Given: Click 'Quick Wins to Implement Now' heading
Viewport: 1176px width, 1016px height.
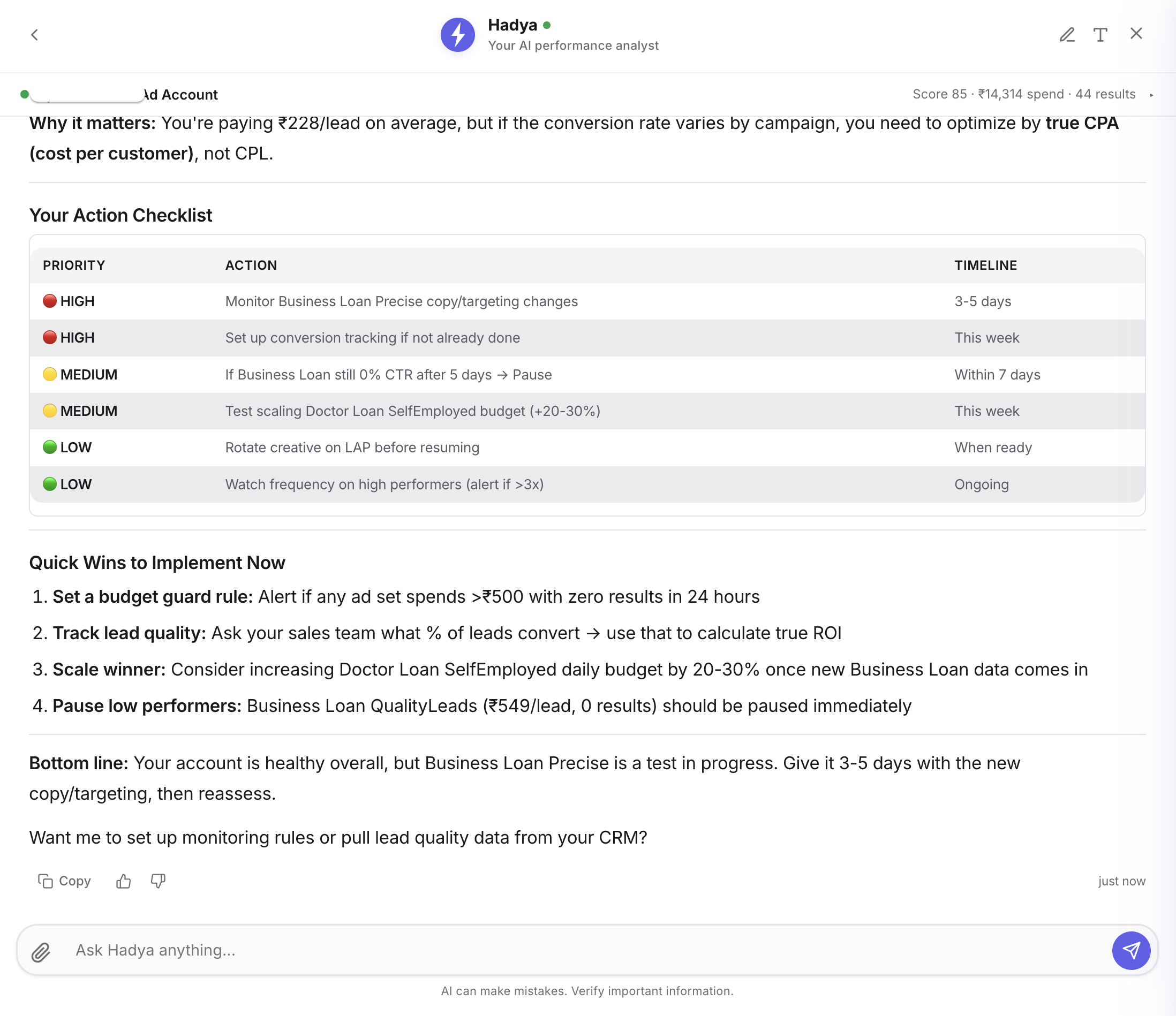Looking at the screenshot, I should (157, 563).
